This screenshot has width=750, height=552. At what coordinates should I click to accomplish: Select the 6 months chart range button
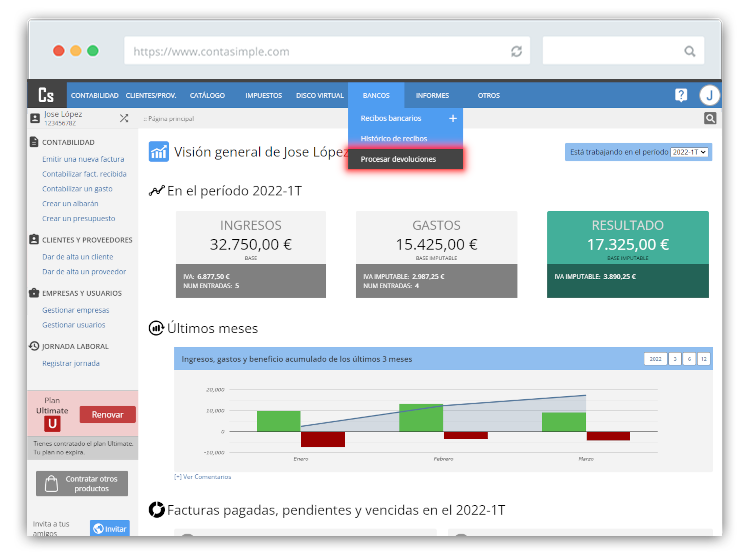tap(689, 359)
